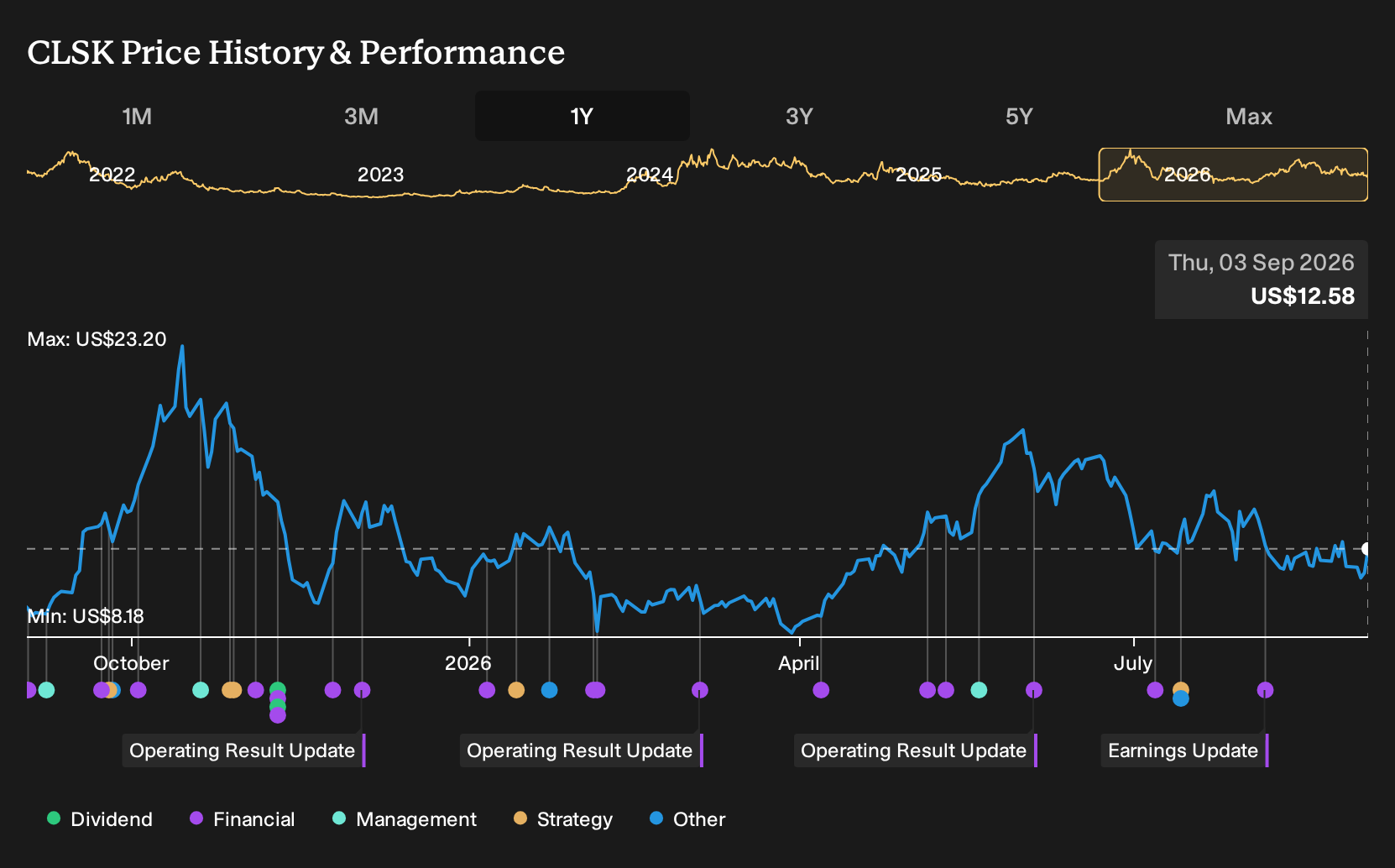The width and height of the screenshot is (1395, 868).
Task: Toggle the Strategy legend filter
Action: (563, 819)
